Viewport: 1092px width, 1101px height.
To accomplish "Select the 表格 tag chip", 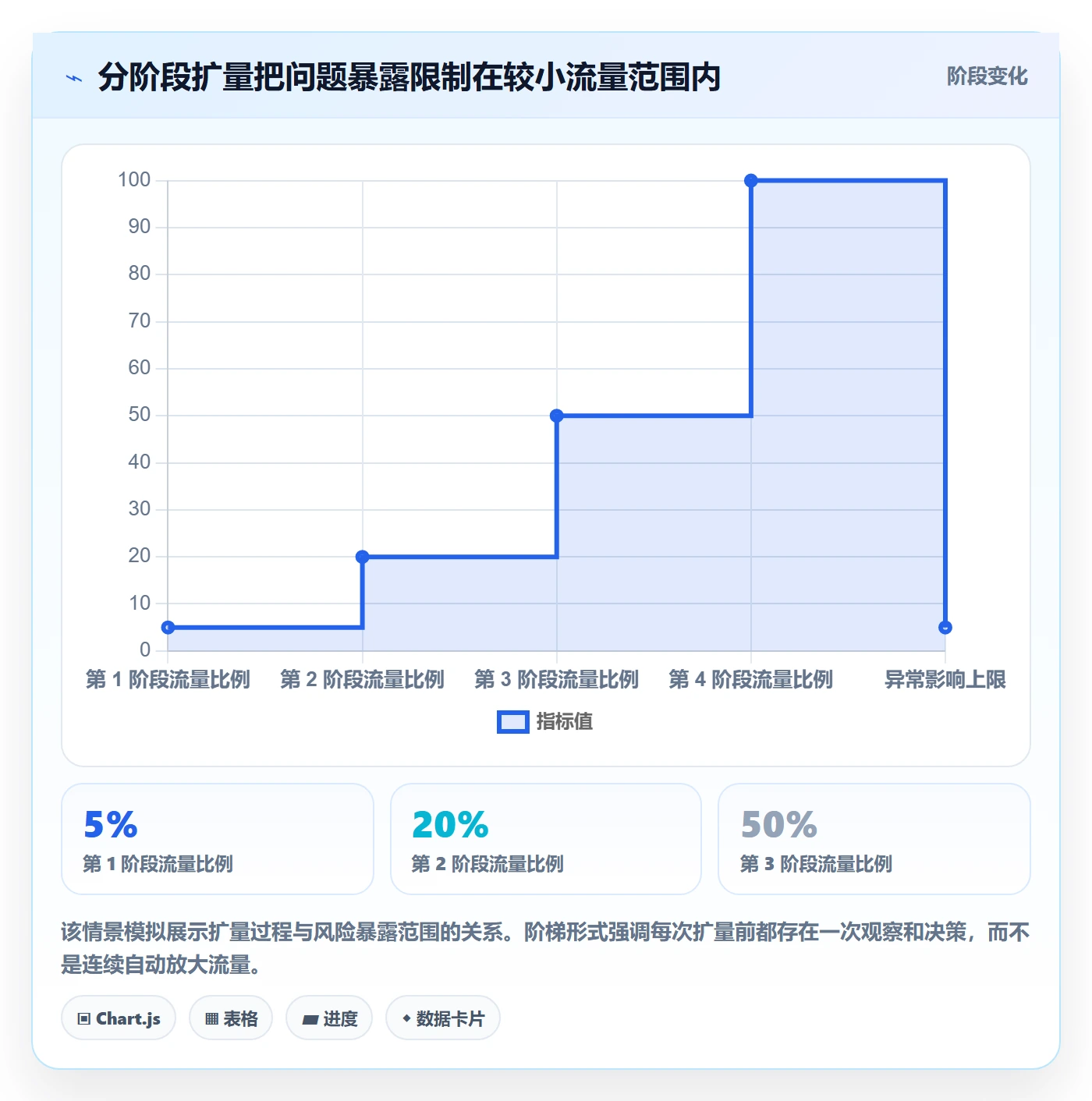I will (231, 1018).
